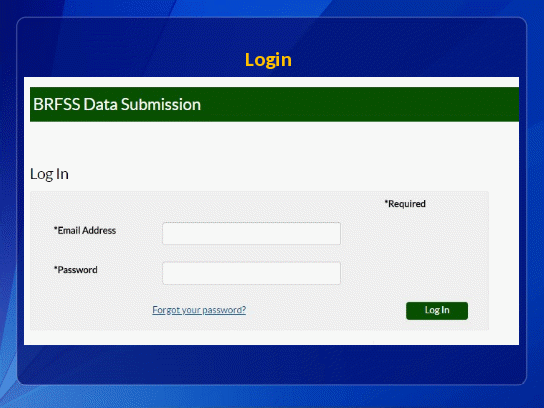The width and height of the screenshot is (544, 408).
Task: Click the *Password label
Action: click(x=75, y=270)
